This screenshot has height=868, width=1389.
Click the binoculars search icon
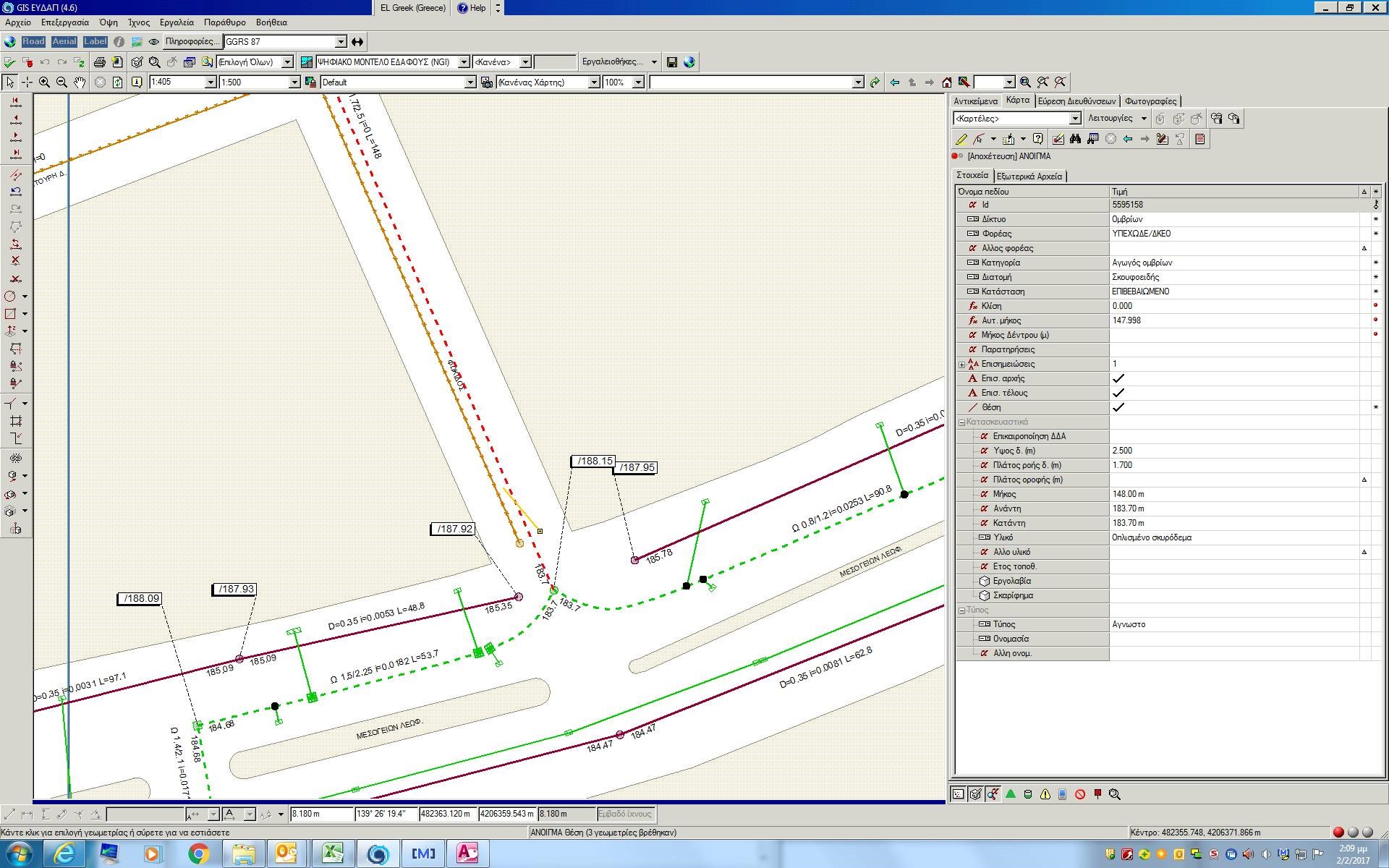pos(1075,139)
